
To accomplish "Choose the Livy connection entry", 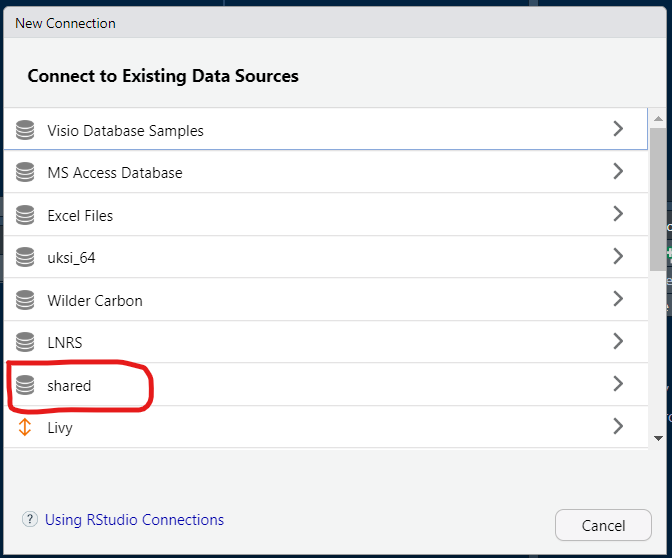I will click(x=326, y=427).
